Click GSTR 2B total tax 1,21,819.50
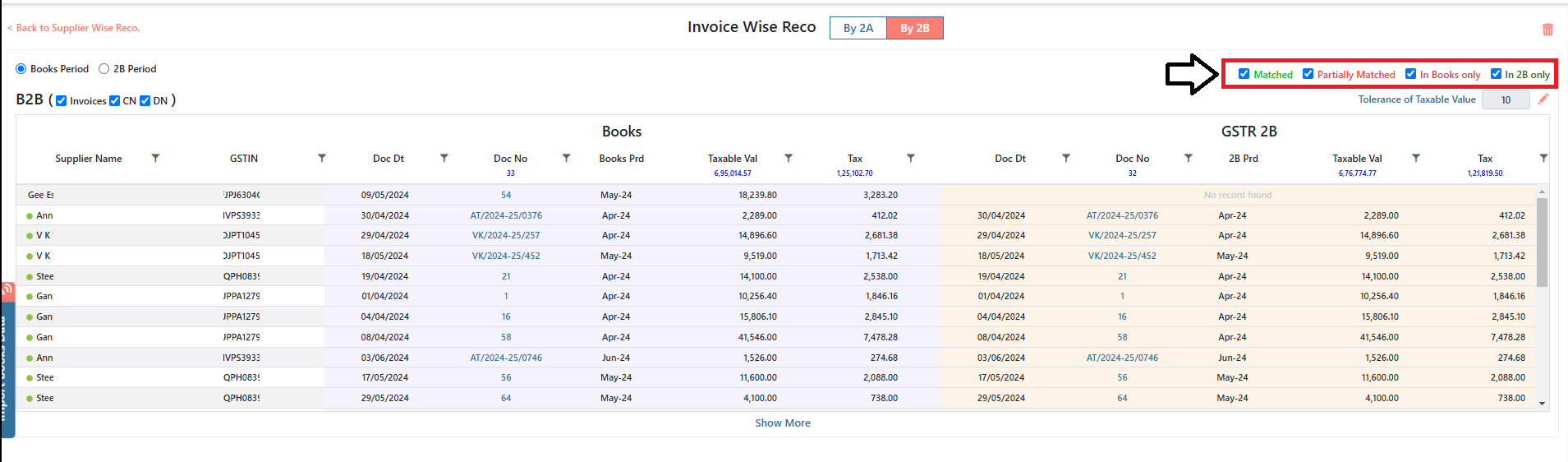This screenshot has height=462, width=1568. (1485, 173)
